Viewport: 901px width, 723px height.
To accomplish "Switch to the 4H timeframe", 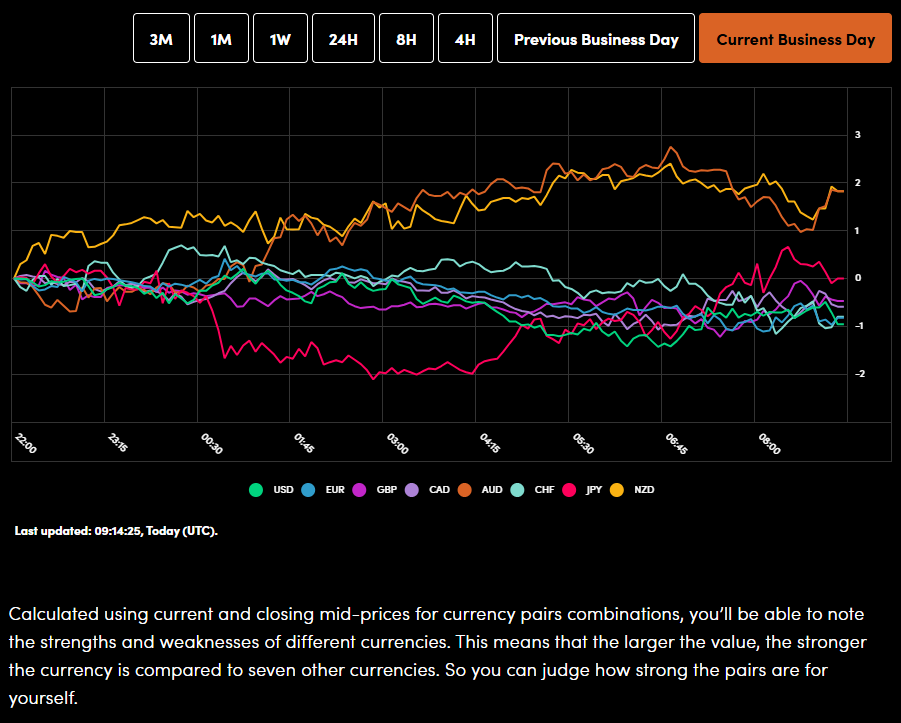I will (x=465, y=39).
